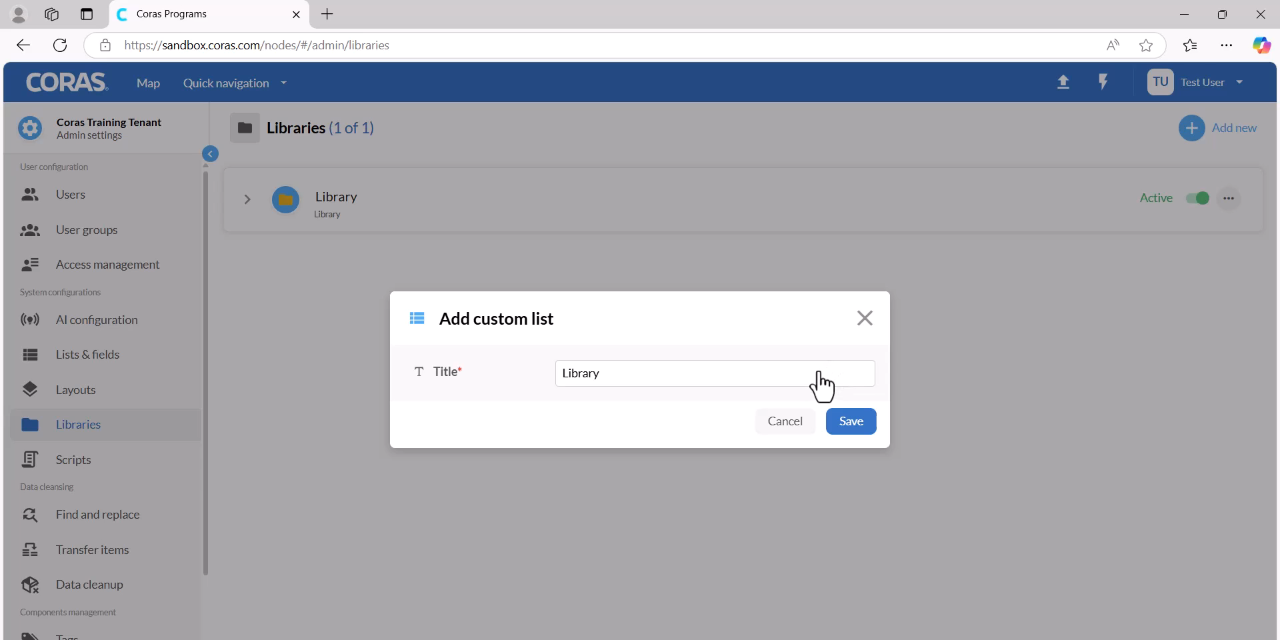Open Layouts in the sidebar
1280x640 pixels.
(x=105, y=390)
